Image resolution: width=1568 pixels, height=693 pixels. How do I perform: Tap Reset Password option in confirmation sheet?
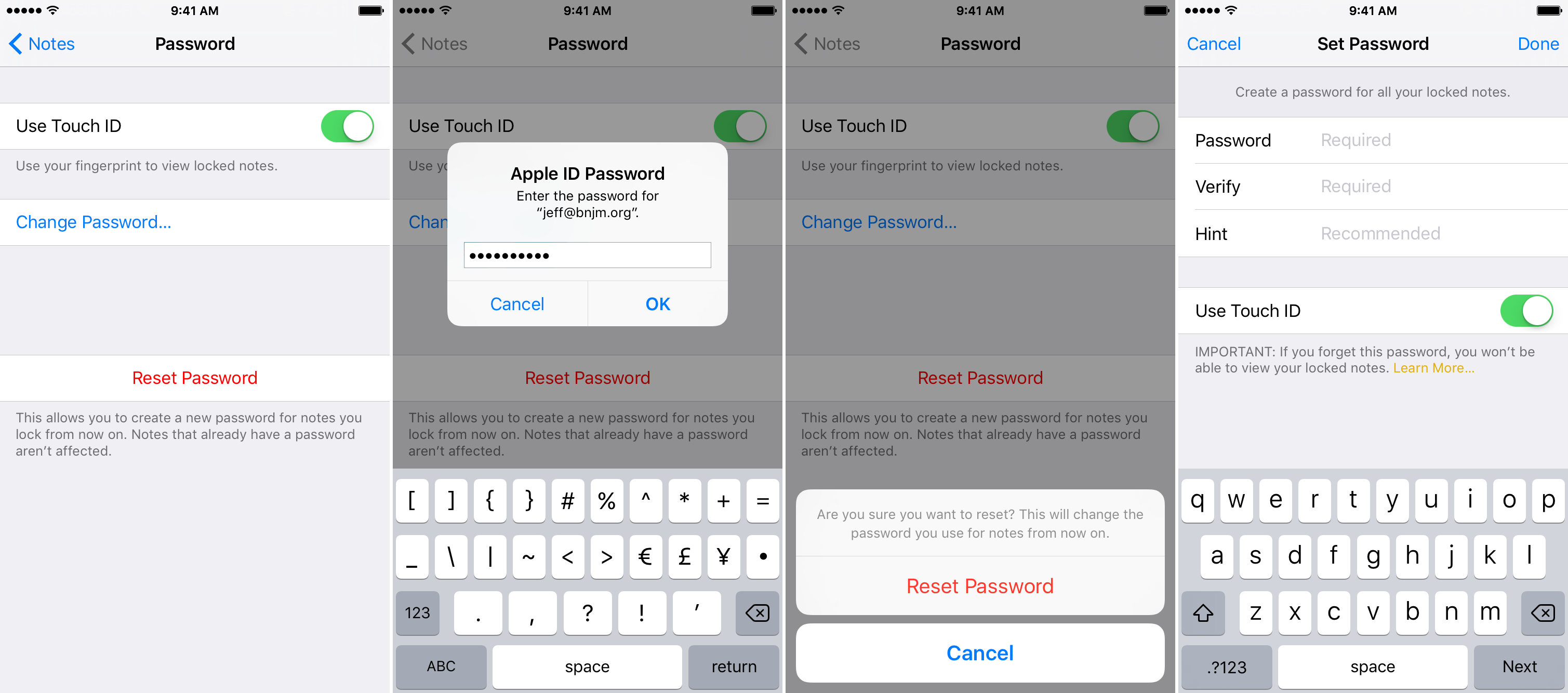tap(979, 585)
